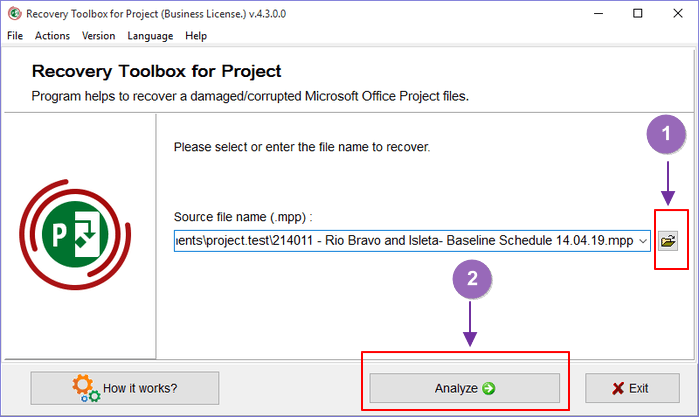Open the Actions menu

pos(52,36)
